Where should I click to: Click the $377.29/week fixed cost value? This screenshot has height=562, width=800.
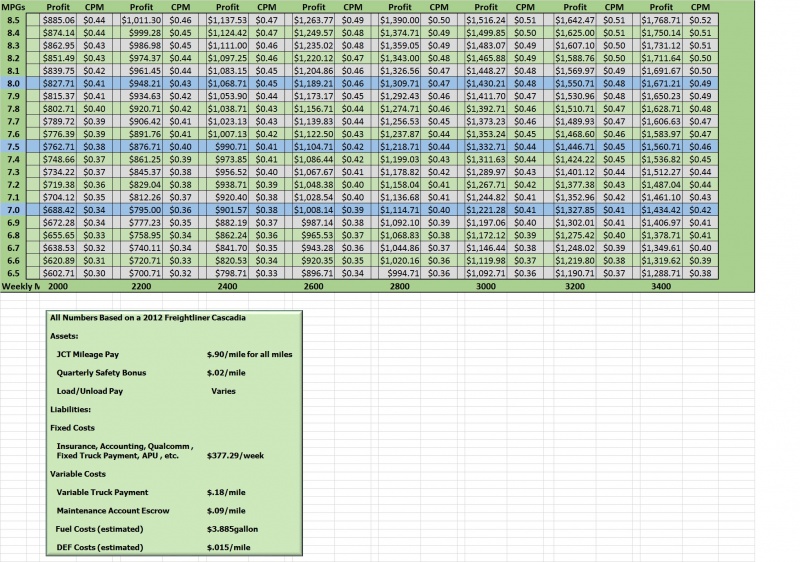click(235, 455)
